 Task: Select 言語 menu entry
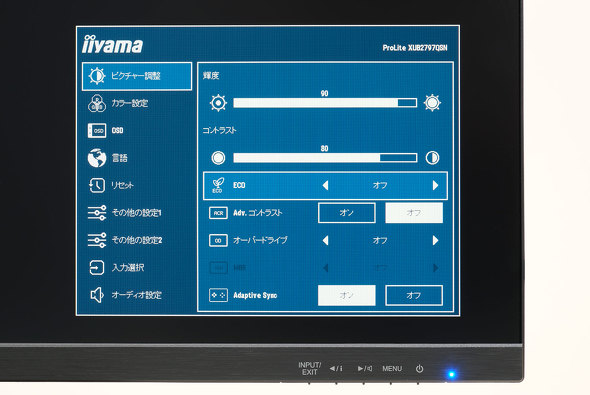coord(119,158)
